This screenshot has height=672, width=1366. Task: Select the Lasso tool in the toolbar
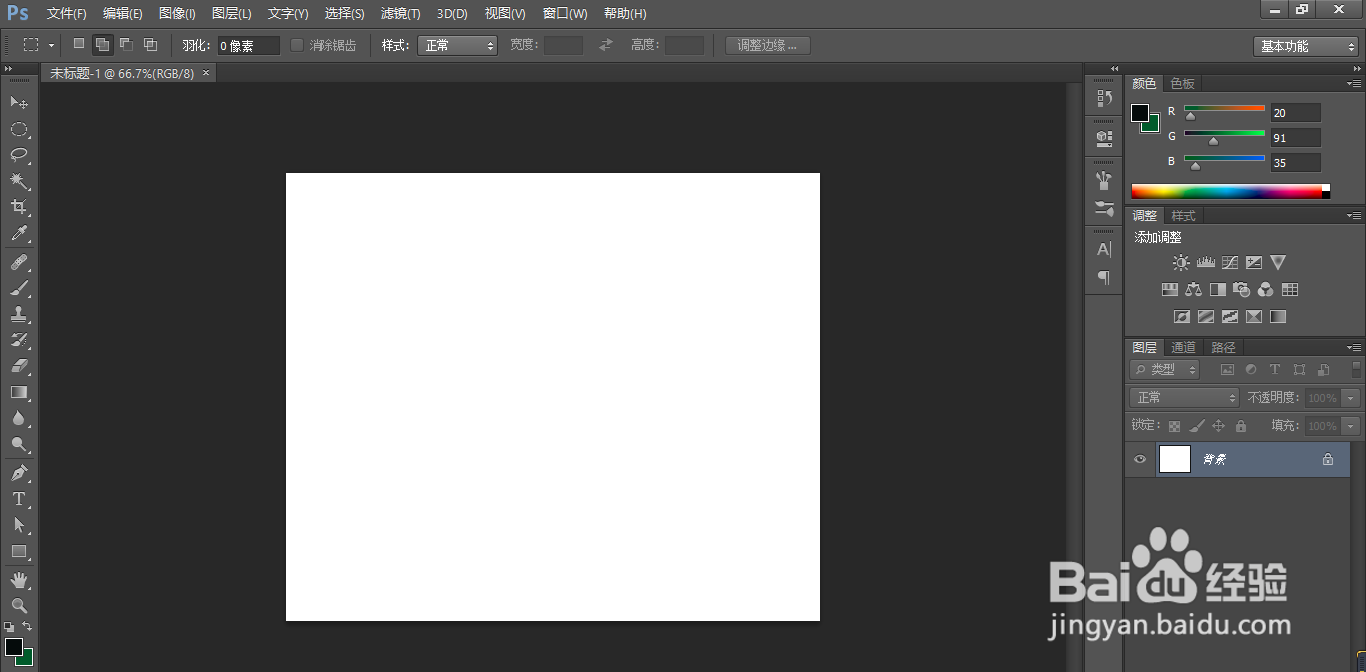(x=20, y=155)
